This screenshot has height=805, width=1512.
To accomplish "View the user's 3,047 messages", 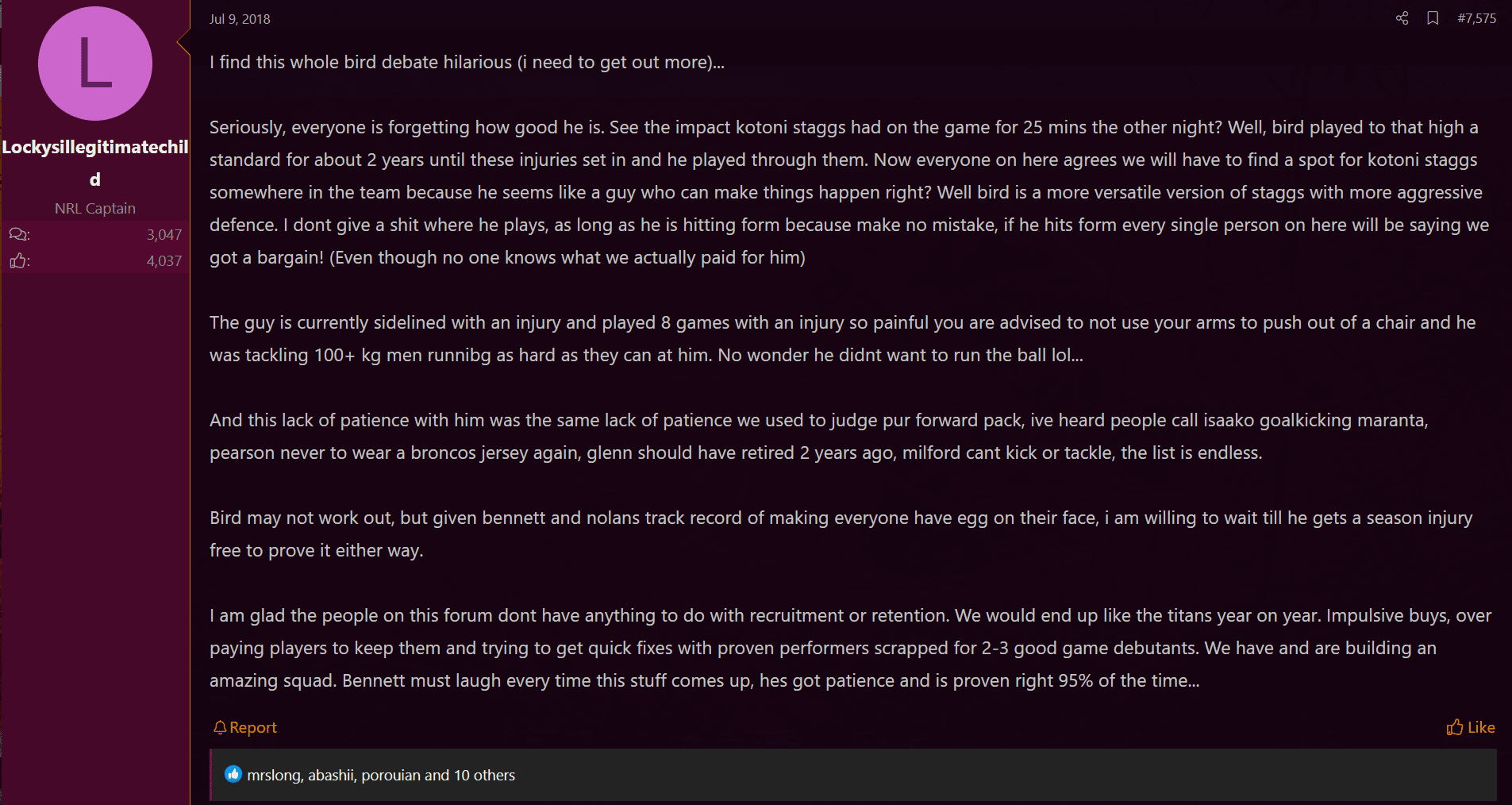I will (164, 234).
